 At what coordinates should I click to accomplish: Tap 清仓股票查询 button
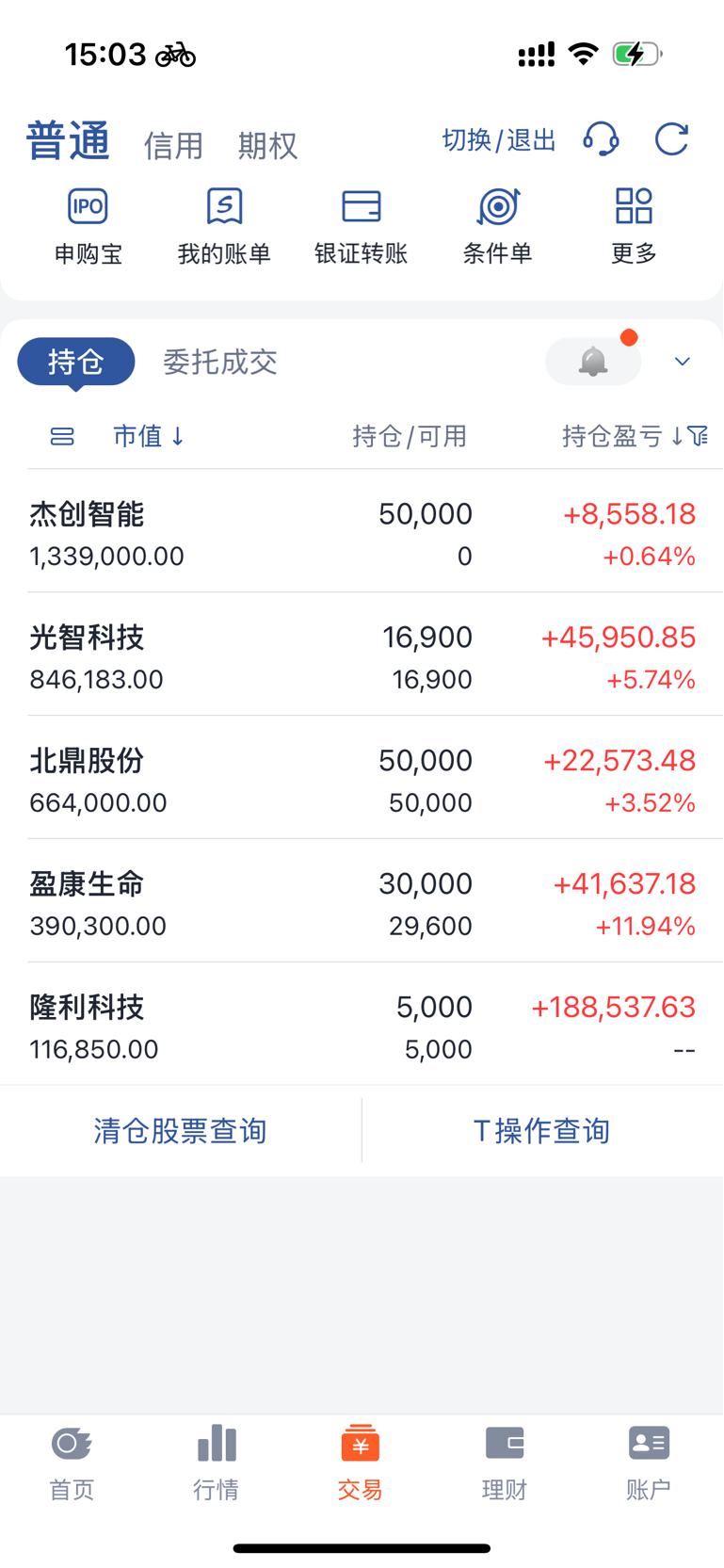click(180, 1130)
